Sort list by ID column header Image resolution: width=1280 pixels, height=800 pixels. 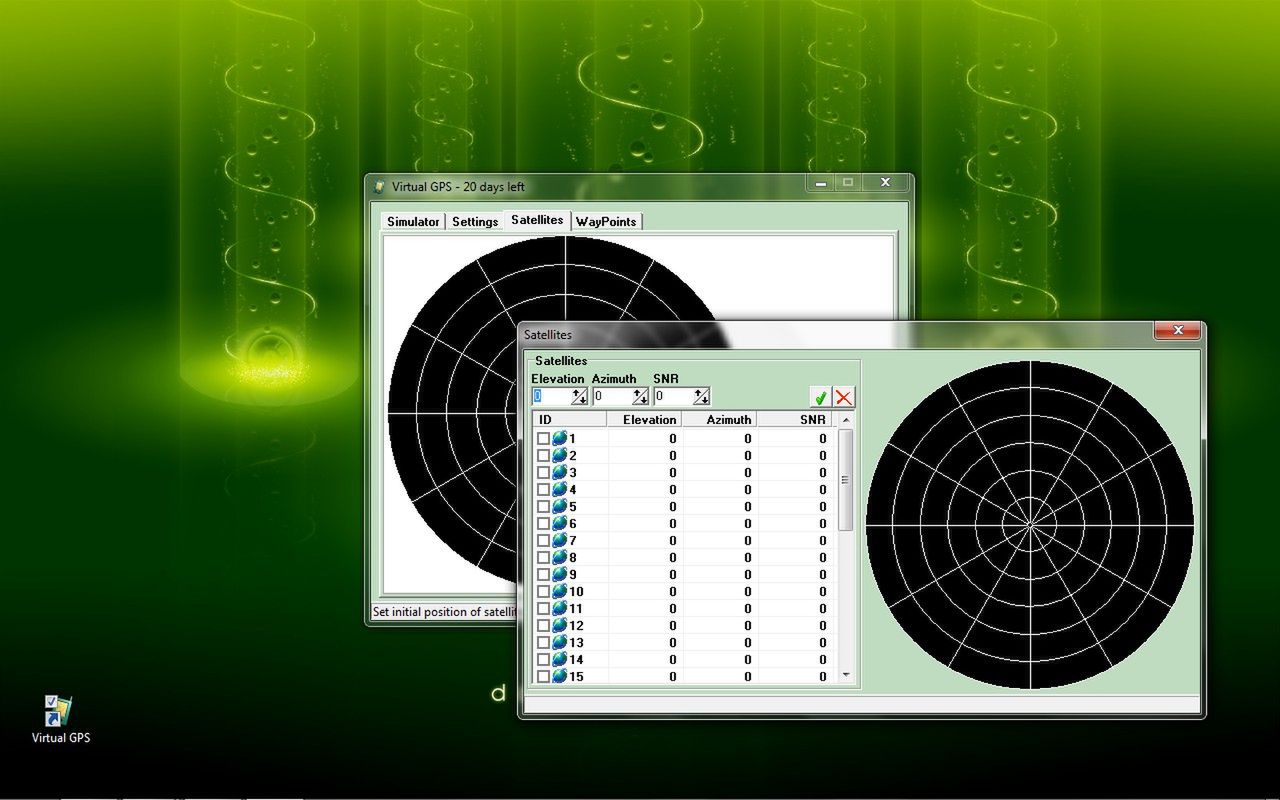(569, 419)
